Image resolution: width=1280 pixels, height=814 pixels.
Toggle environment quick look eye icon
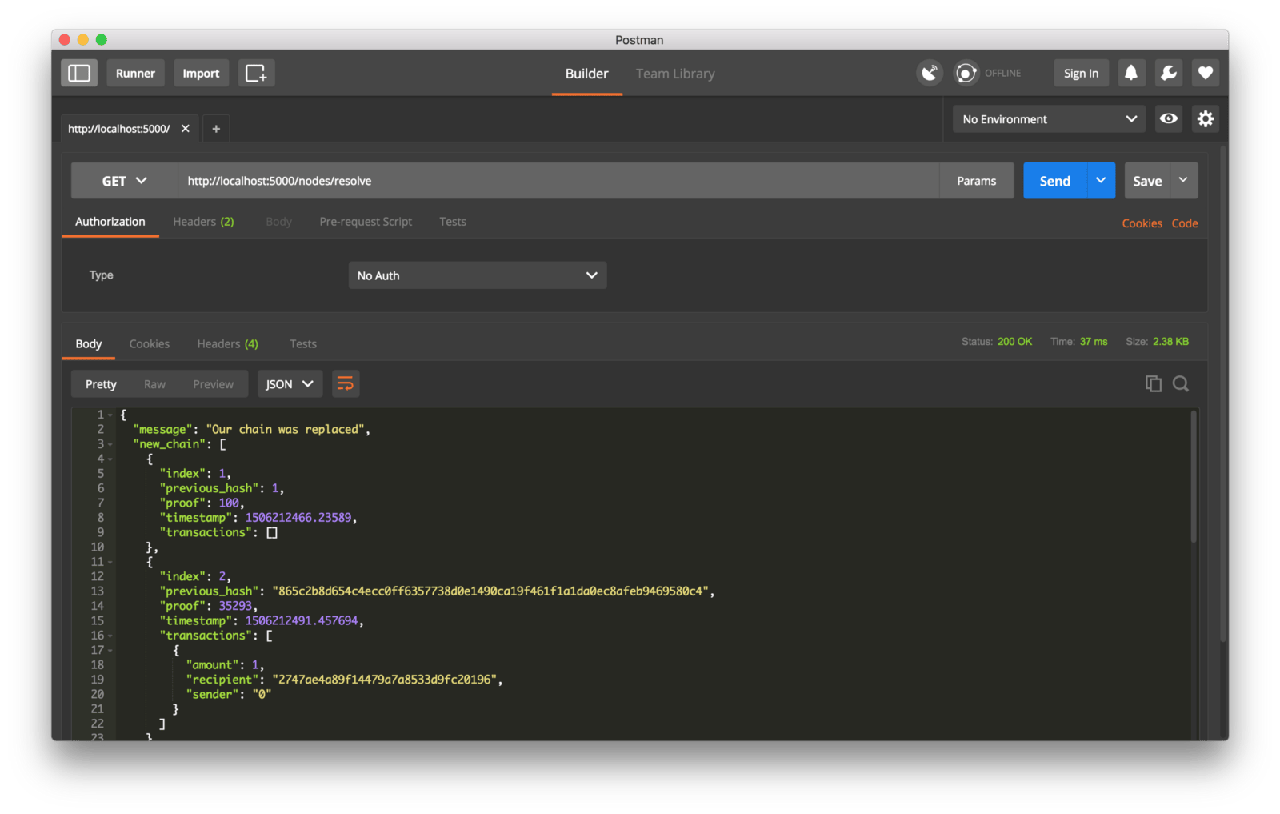point(1168,119)
